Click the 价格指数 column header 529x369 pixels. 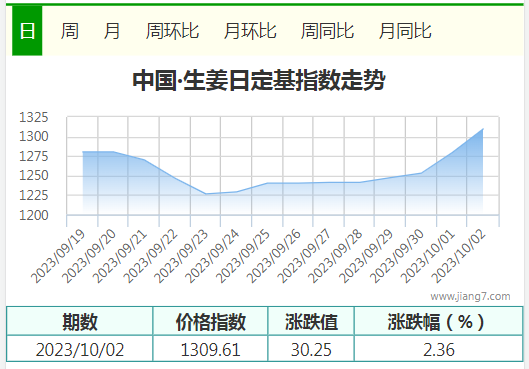tap(210, 321)
